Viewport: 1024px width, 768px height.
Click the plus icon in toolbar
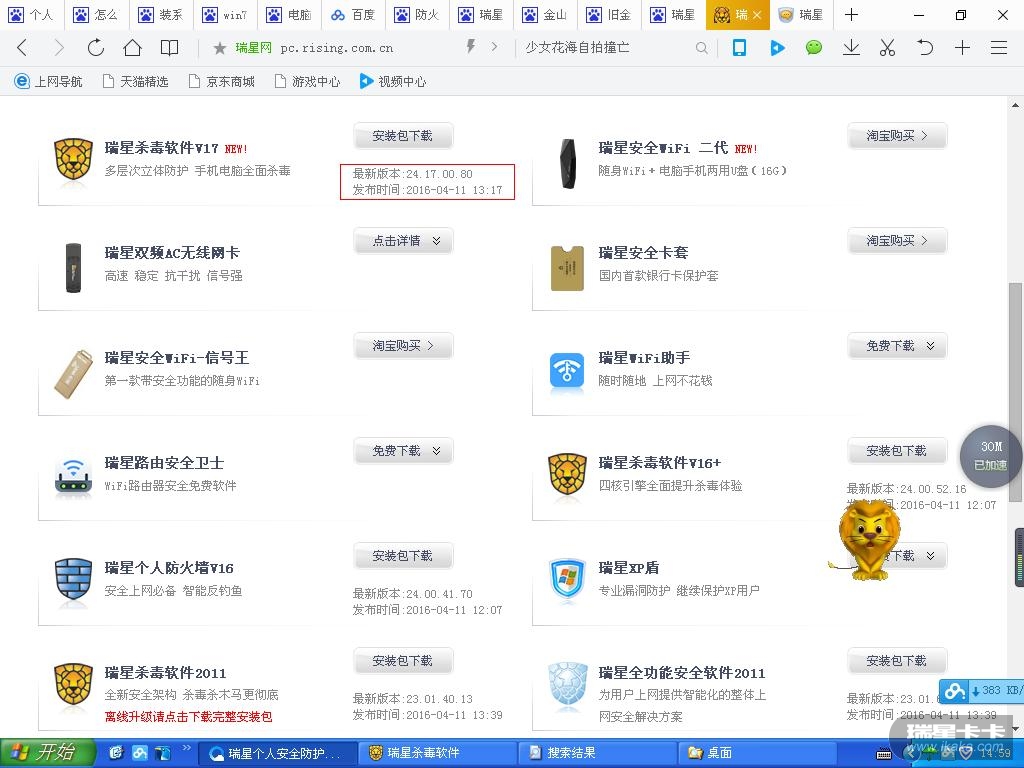tap(962, 47)
